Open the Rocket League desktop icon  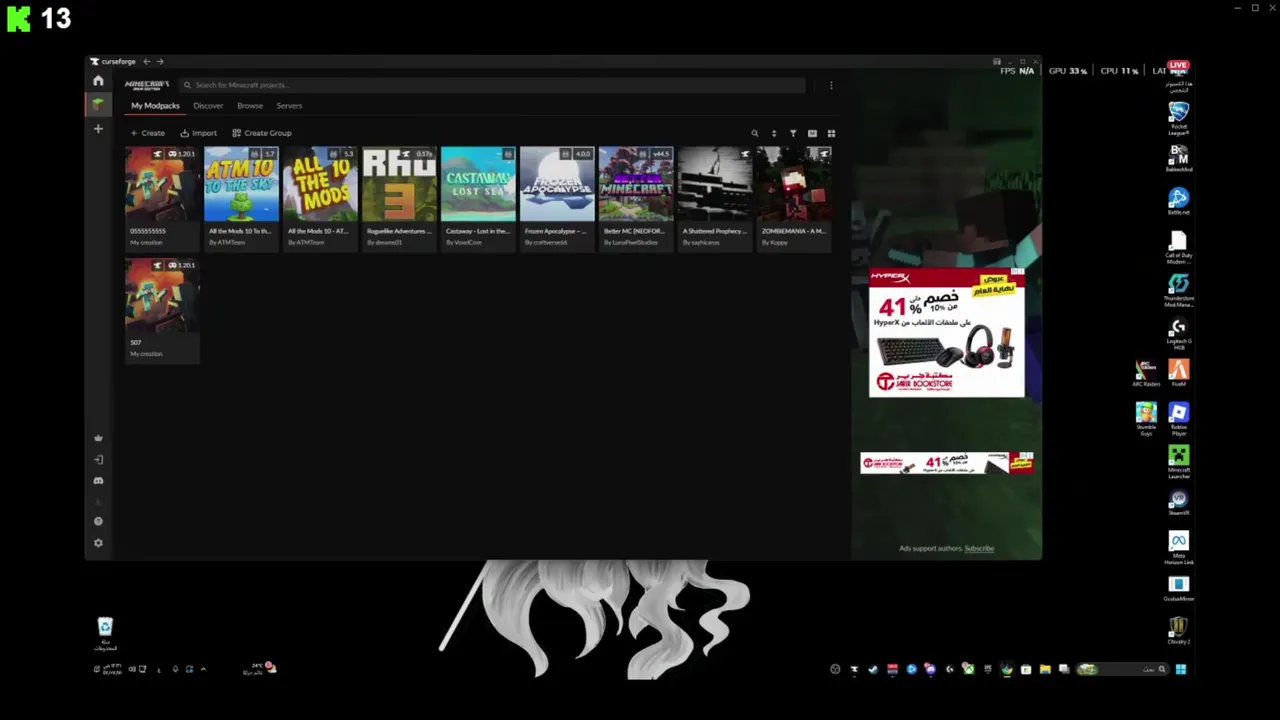click(1179, 118)
